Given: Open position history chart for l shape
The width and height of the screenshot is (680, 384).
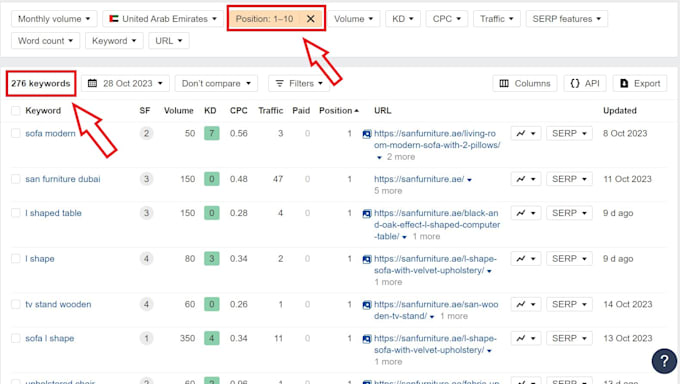Looking at the screenshot, I should (526, 259).
